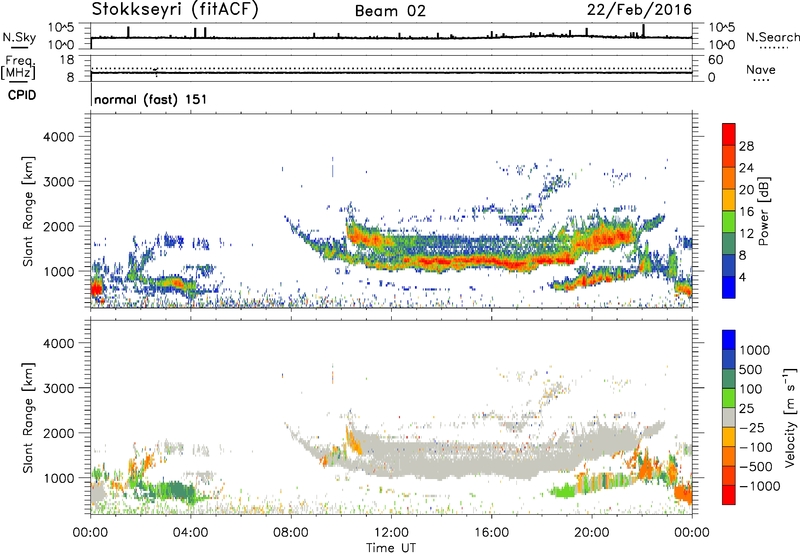This screenshot has width=800, height=554.
Task: Click the 4 tick on power colorbar
Action: click(x=743, y=278)
